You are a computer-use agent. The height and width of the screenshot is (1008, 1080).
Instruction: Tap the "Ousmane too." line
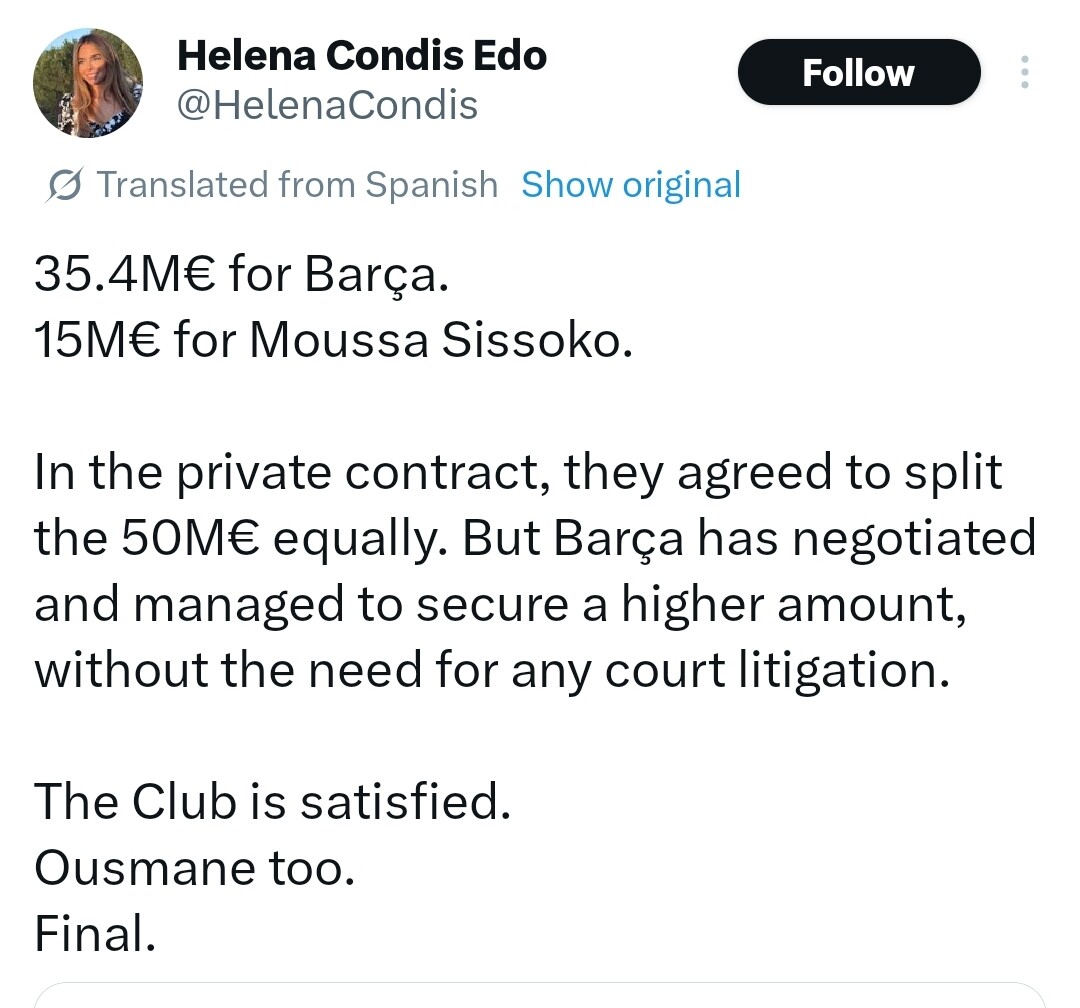[x=195, y=866]
